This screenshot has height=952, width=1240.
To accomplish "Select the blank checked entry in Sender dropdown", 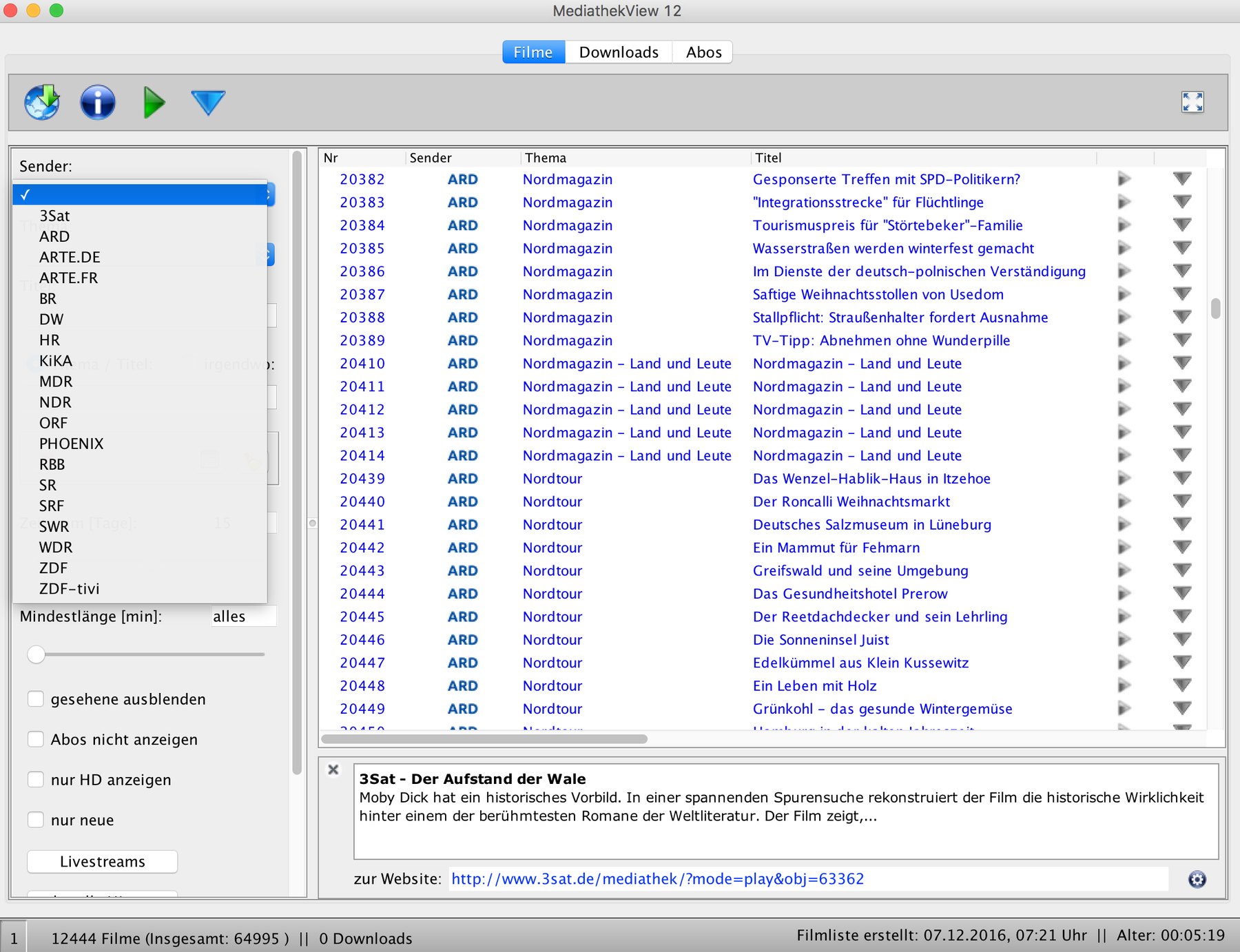I will (140, 194).
